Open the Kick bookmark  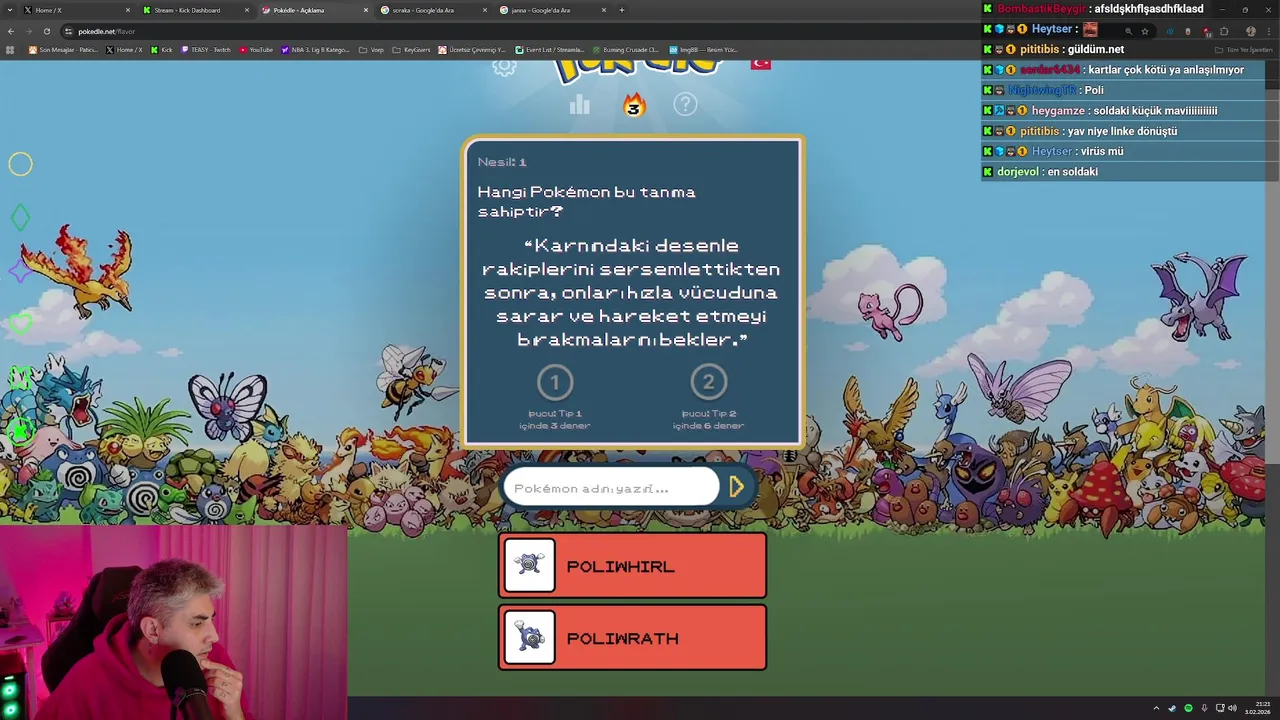point(162,49)
